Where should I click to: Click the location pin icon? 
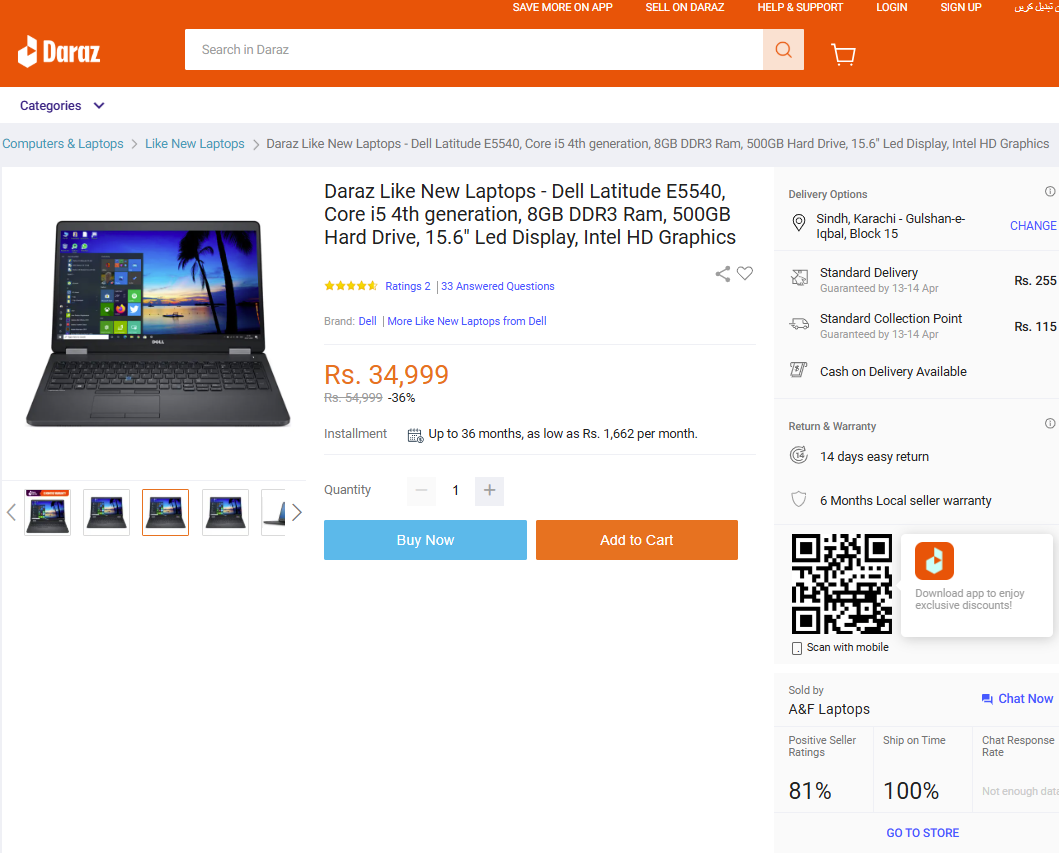tap(798, 223)
